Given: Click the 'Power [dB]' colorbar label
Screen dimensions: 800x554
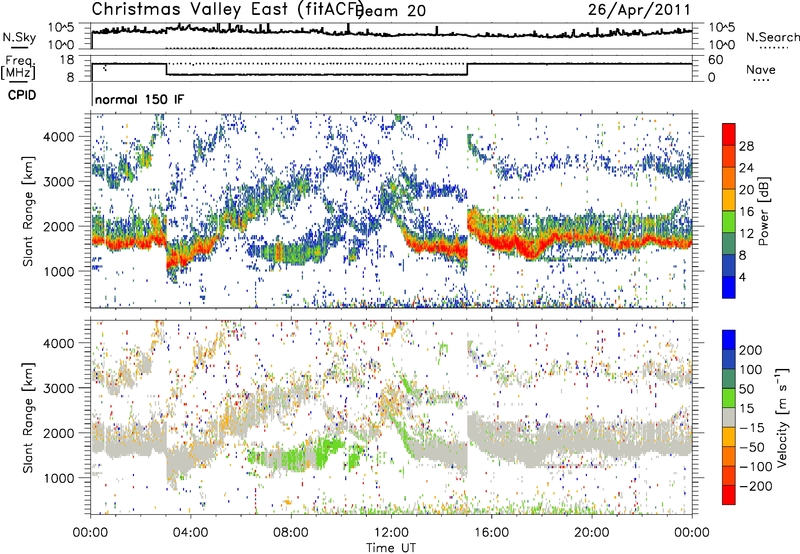Looking at the screenshot, I should pyautogui.click(x=763, y=211).
